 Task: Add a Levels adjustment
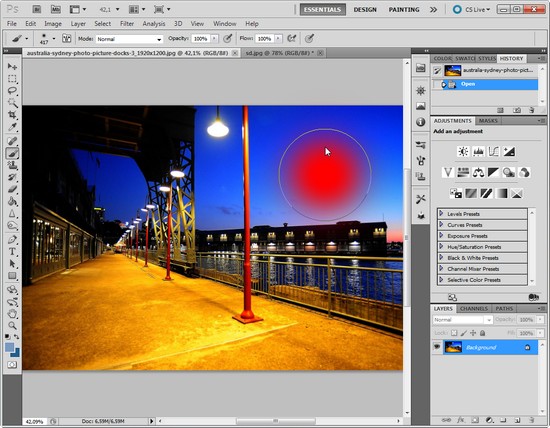pyautogui.click(x=478, y=152)
